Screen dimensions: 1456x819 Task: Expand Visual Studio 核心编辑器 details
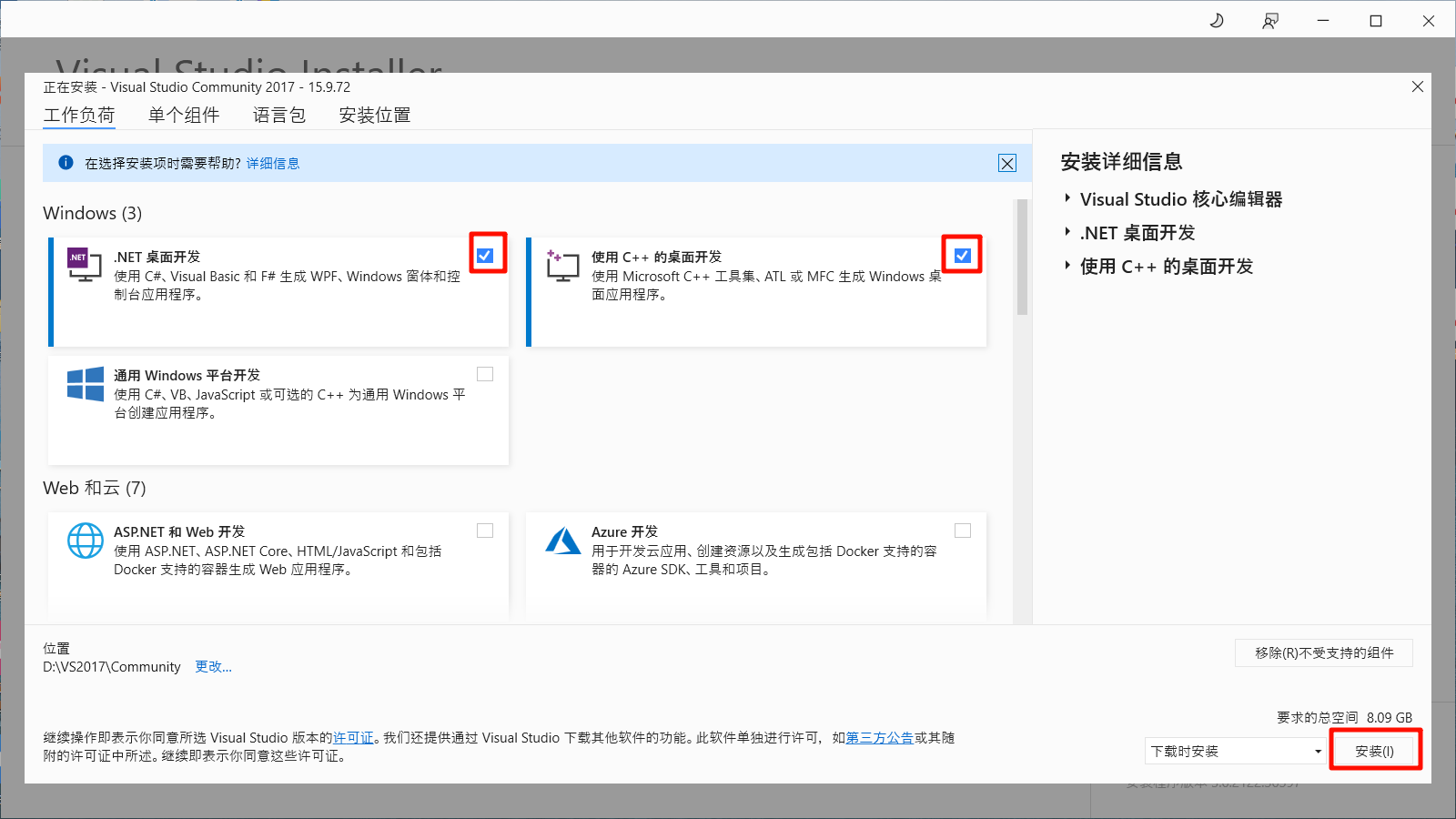tap(1067, 198)
